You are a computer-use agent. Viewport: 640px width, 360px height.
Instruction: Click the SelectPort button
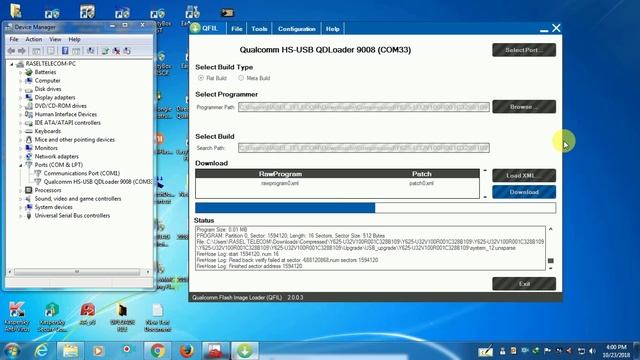click(x=524, y=50)
